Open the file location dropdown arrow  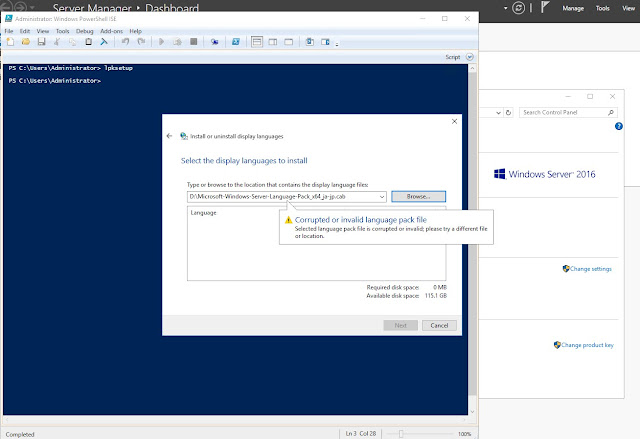[x=382, y=197]
